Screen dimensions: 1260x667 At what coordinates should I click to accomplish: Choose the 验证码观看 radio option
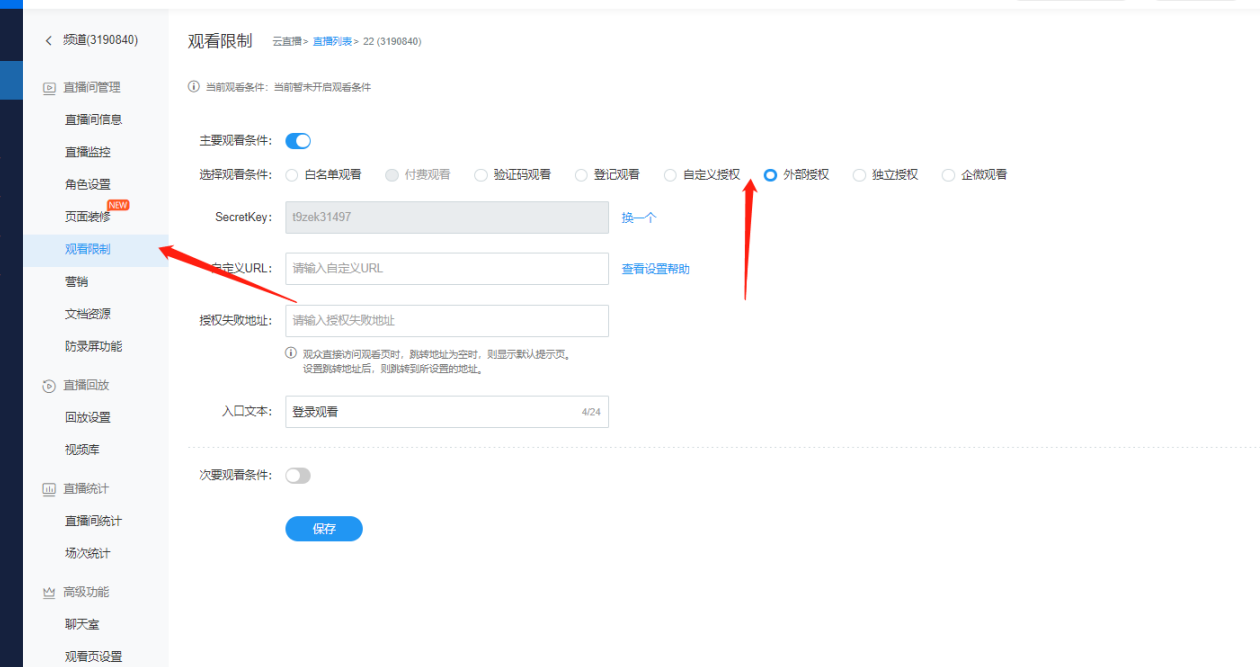(x=481, y=175)
